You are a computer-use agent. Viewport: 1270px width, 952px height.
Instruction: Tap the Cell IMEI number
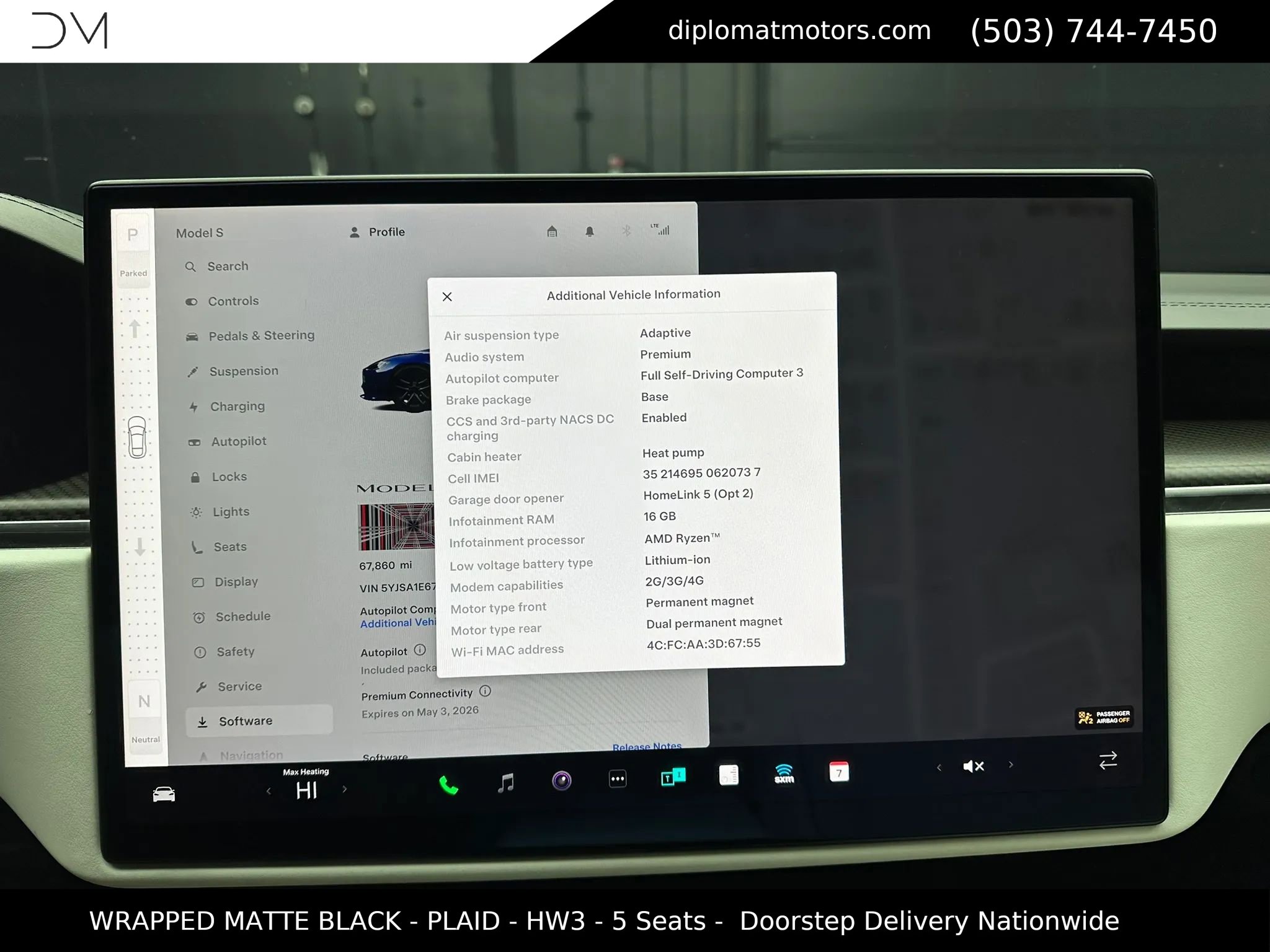(x=701, y=473)
